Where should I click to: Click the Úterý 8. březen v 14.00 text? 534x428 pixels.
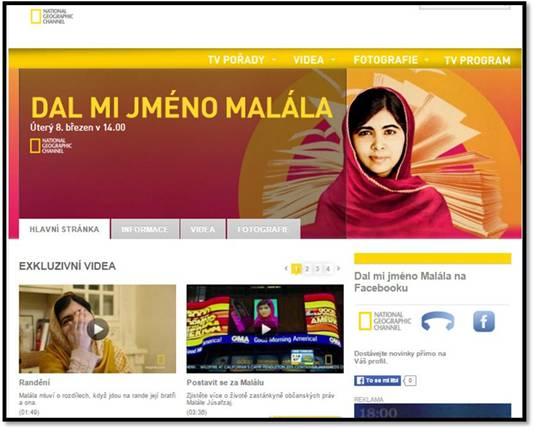point(78,128)
